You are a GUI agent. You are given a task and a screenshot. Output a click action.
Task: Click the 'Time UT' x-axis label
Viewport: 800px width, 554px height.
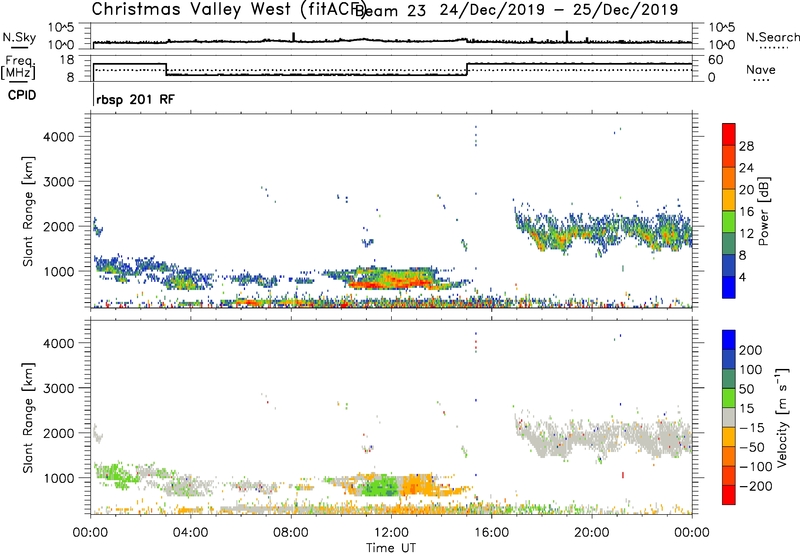click(391, 548)
